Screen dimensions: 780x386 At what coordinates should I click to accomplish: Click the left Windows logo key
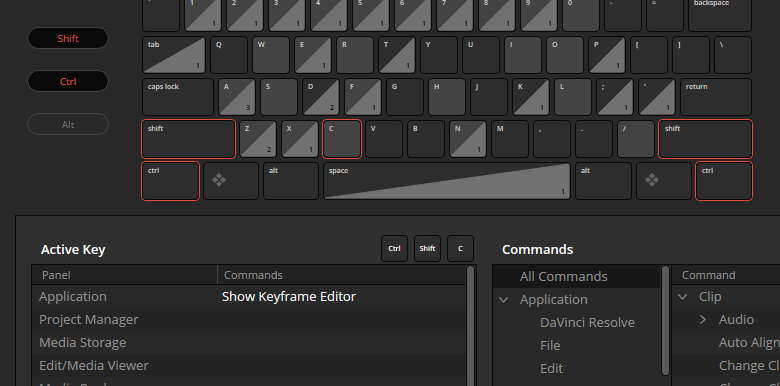click(x=231, y=181)
